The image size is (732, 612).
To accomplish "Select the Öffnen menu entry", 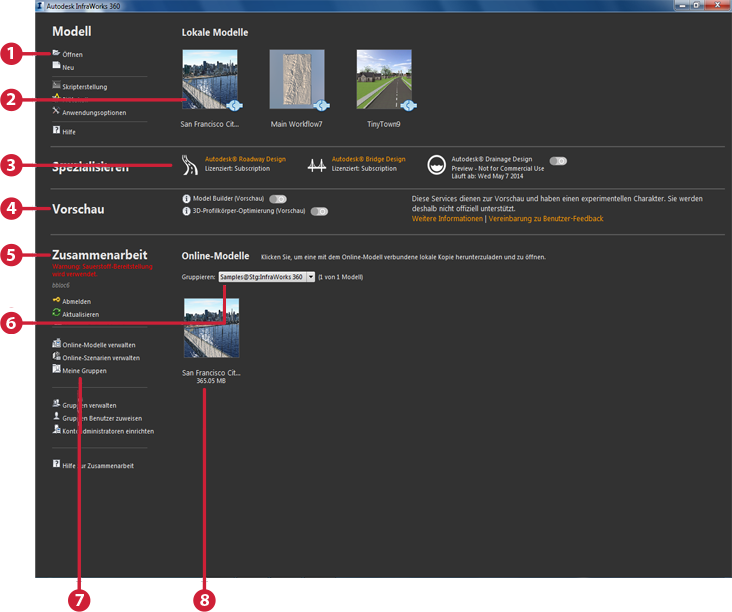I will [72, 55].
